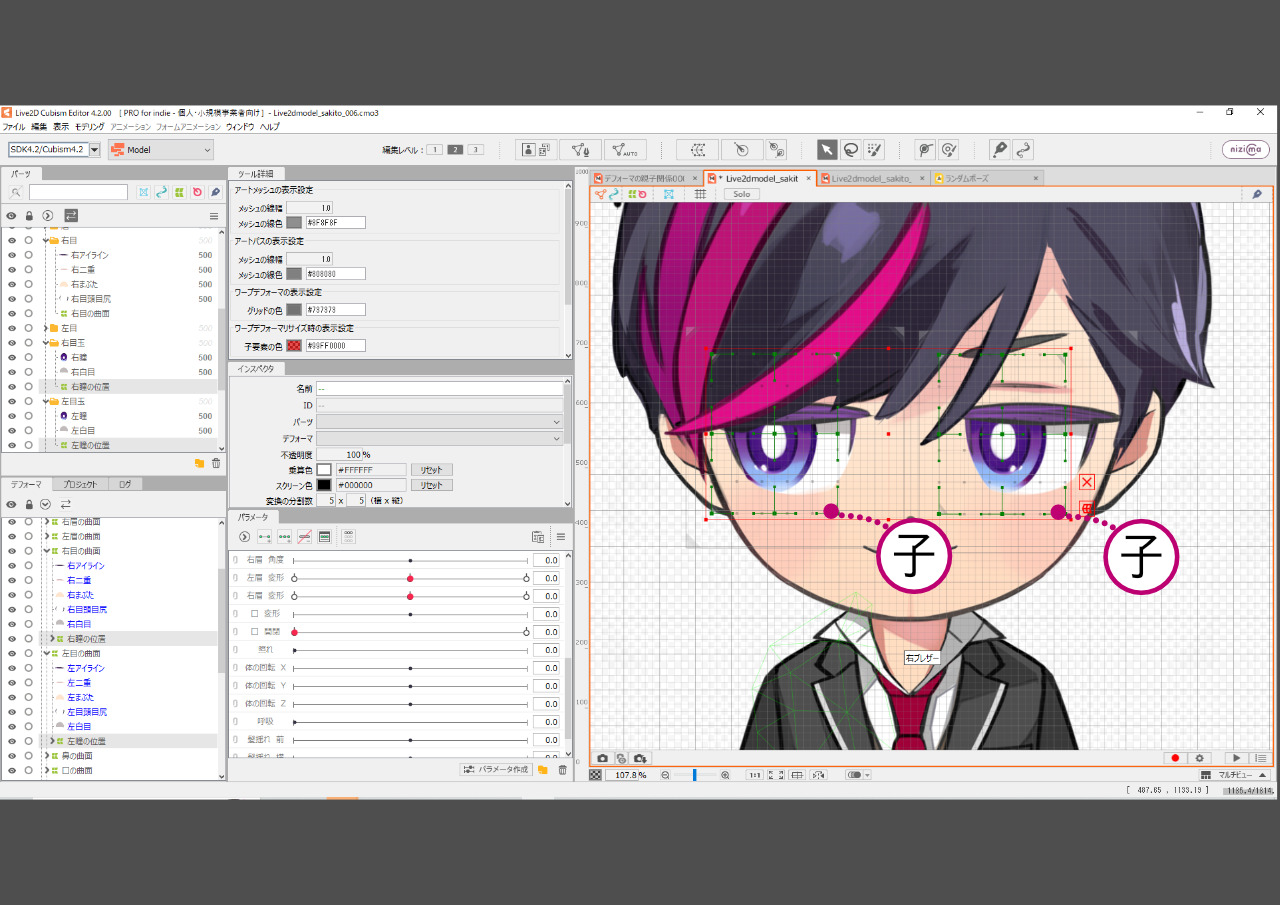Create a warp deformer
This screenshot has height=905, width=1280.
(x=698, y=150)
